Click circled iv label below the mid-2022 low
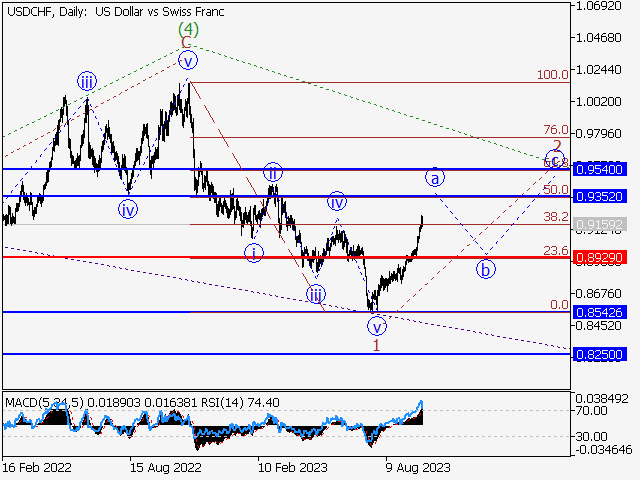640x480 pixels. [128, 209]
